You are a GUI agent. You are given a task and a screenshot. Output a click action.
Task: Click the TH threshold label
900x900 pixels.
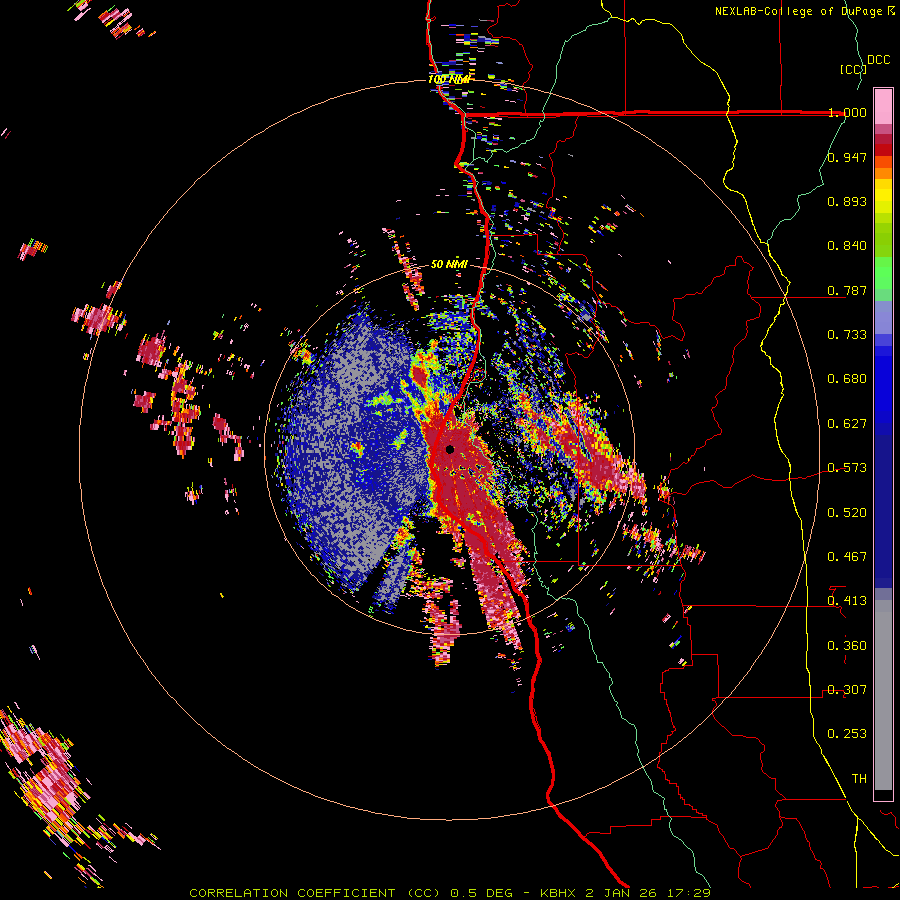[x=859, y=779]
